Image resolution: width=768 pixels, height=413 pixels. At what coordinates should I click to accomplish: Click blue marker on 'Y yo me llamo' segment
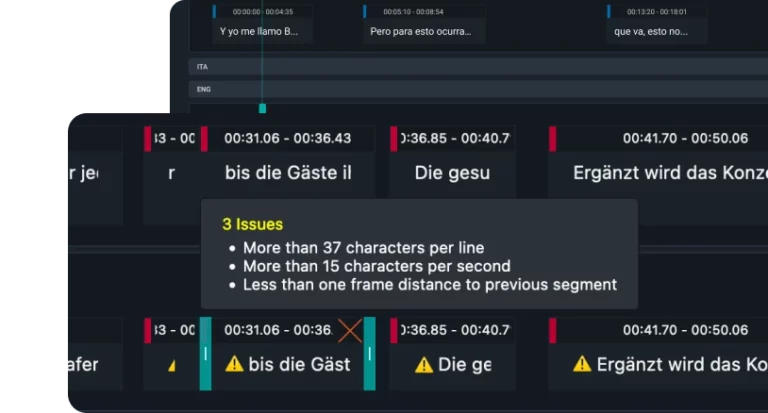pyautogui.click(x=214, y=11)
